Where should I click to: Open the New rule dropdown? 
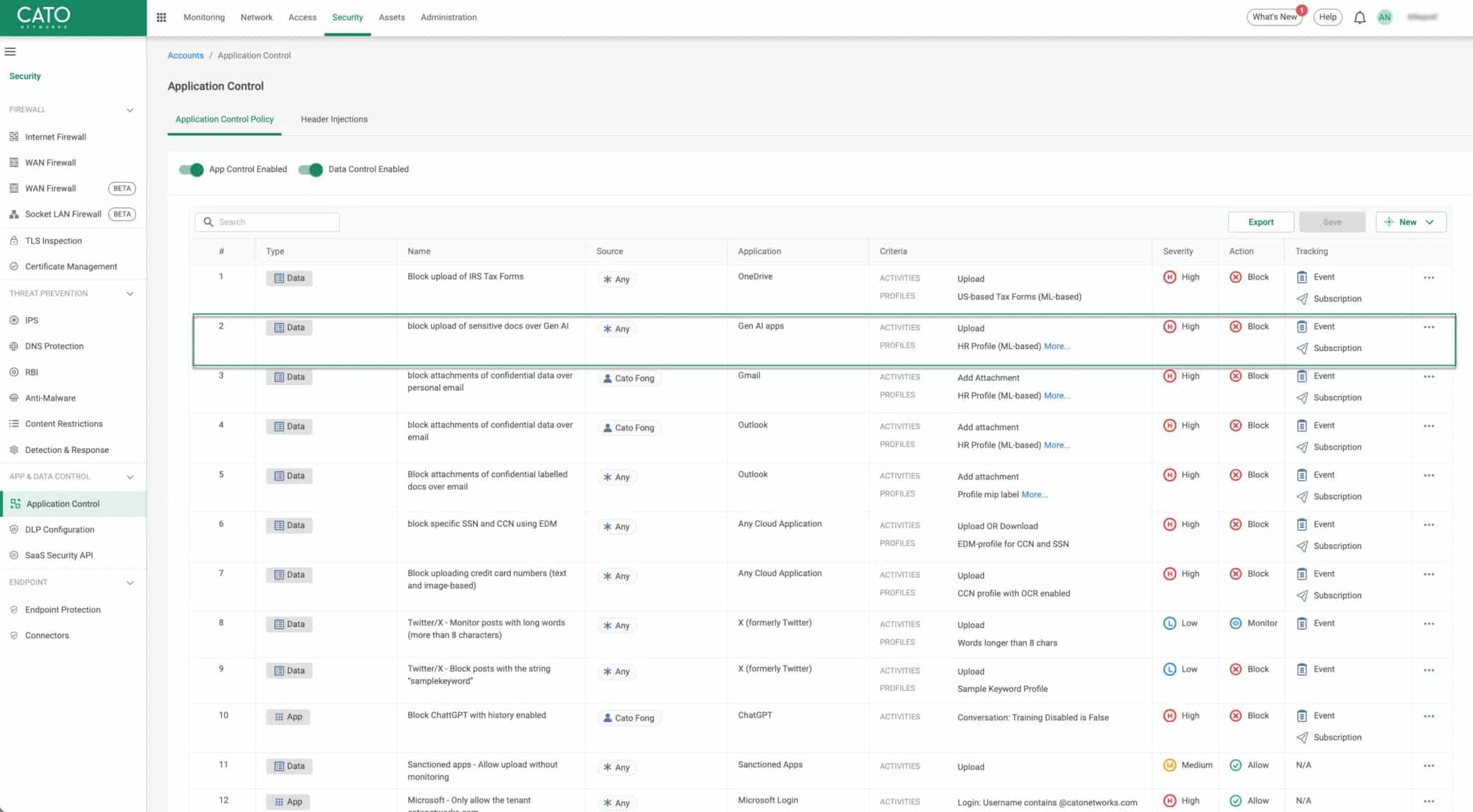[1411, 222]
